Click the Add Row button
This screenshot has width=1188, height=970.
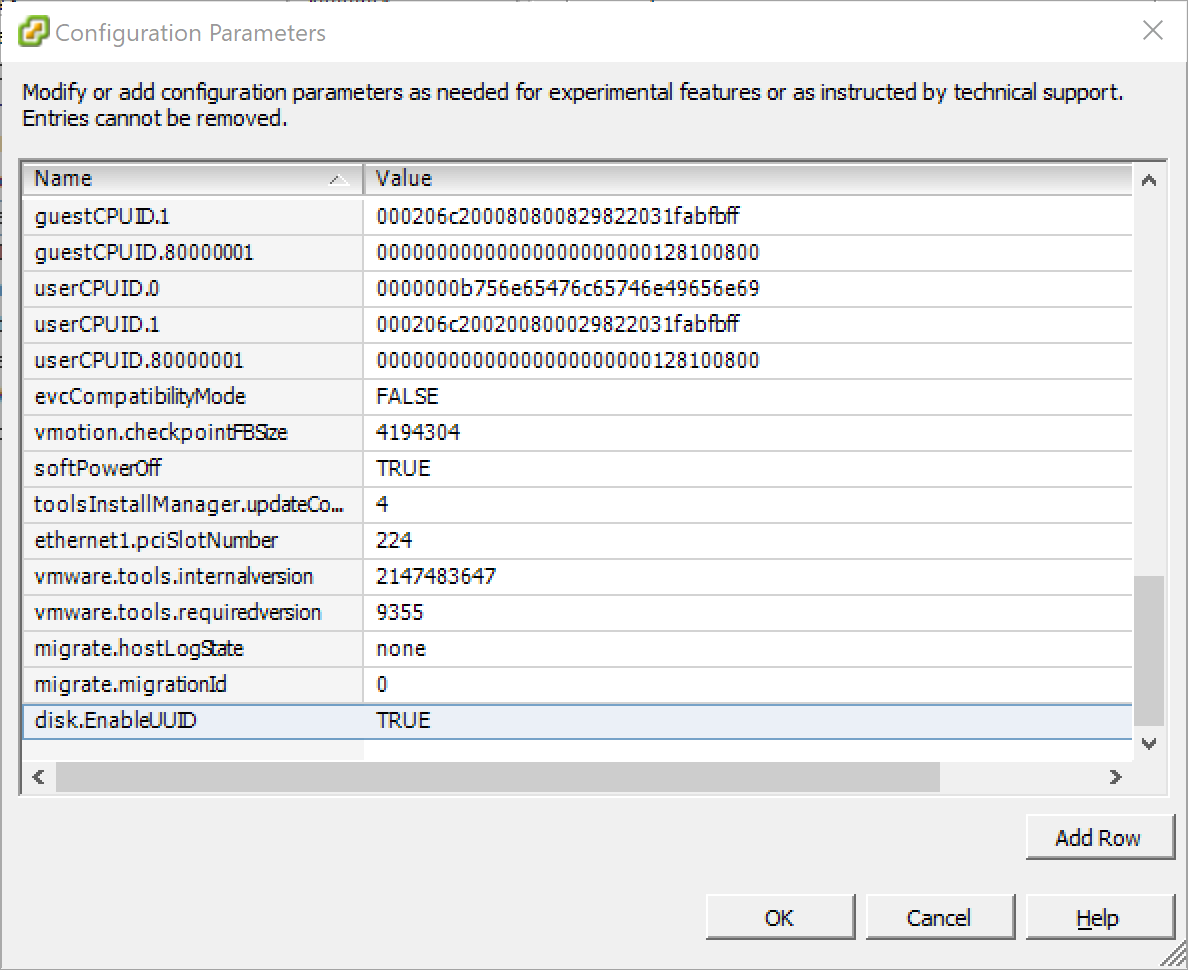pyautogui.click(x=1099, y=837)
